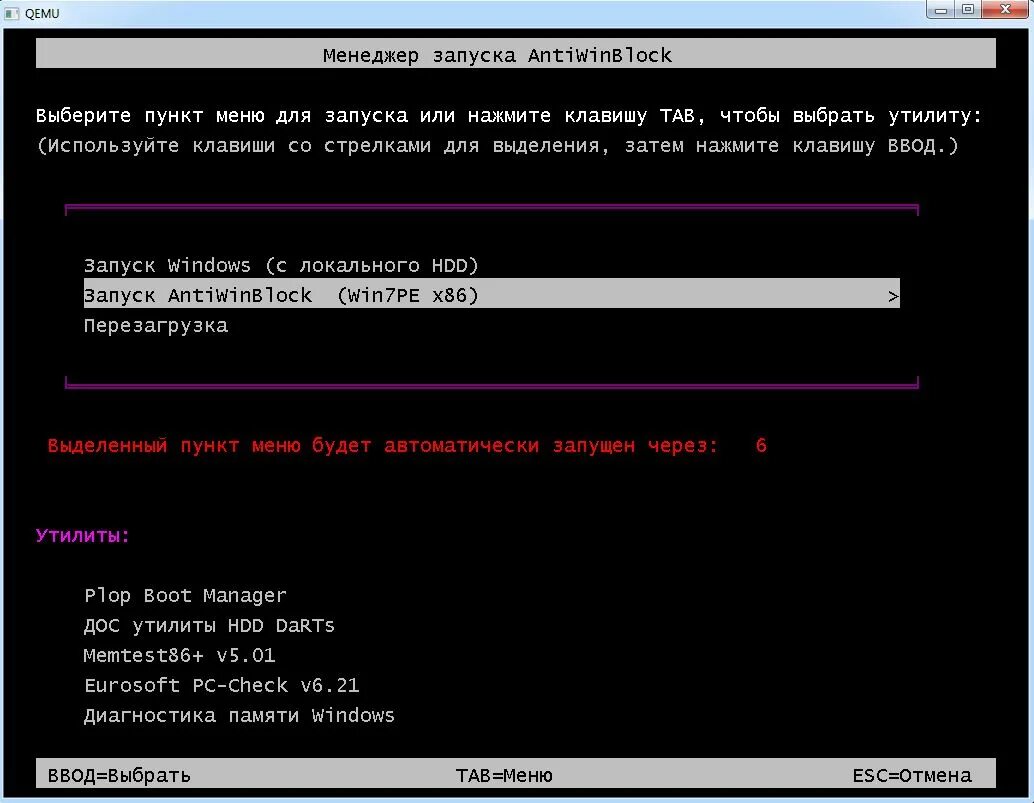Screen dimensions: 1034x803
Task: Click title 'Менеджер запуска AntiWinBlock'
Action: (x=497, y=55)
